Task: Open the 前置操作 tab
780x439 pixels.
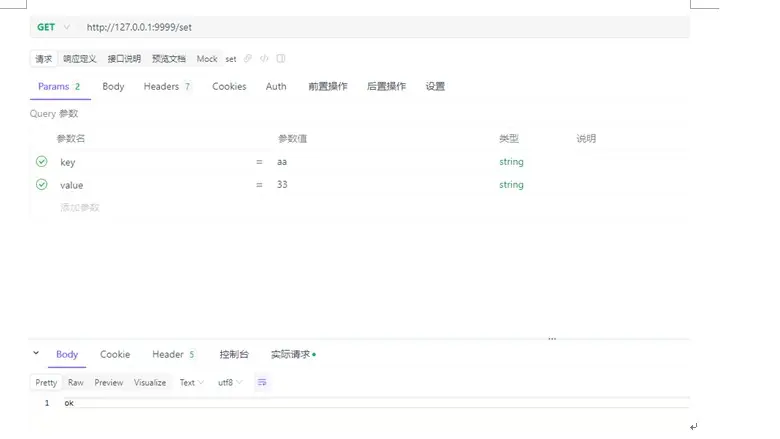Action: pyautogui.click(x=328, y=87)
